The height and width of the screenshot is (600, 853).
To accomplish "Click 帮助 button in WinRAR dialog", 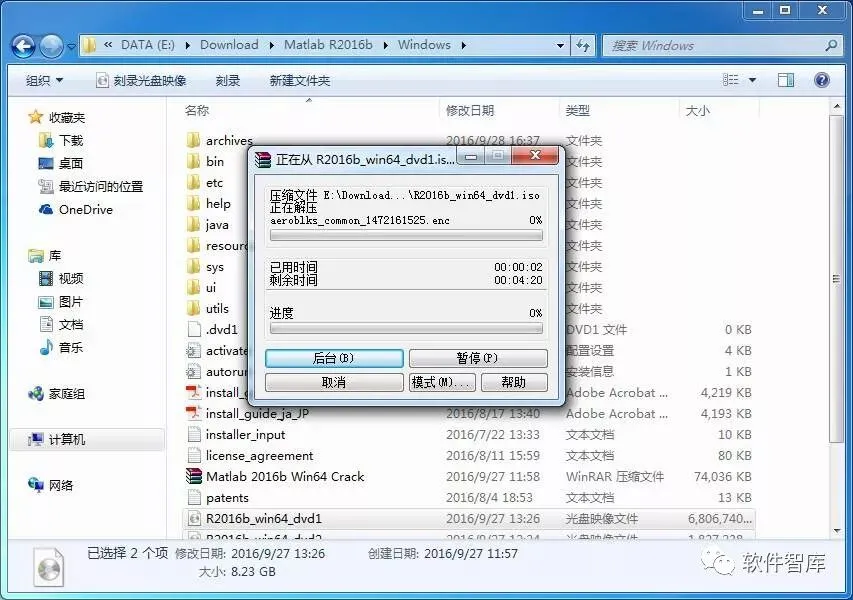I will (514, 382).
